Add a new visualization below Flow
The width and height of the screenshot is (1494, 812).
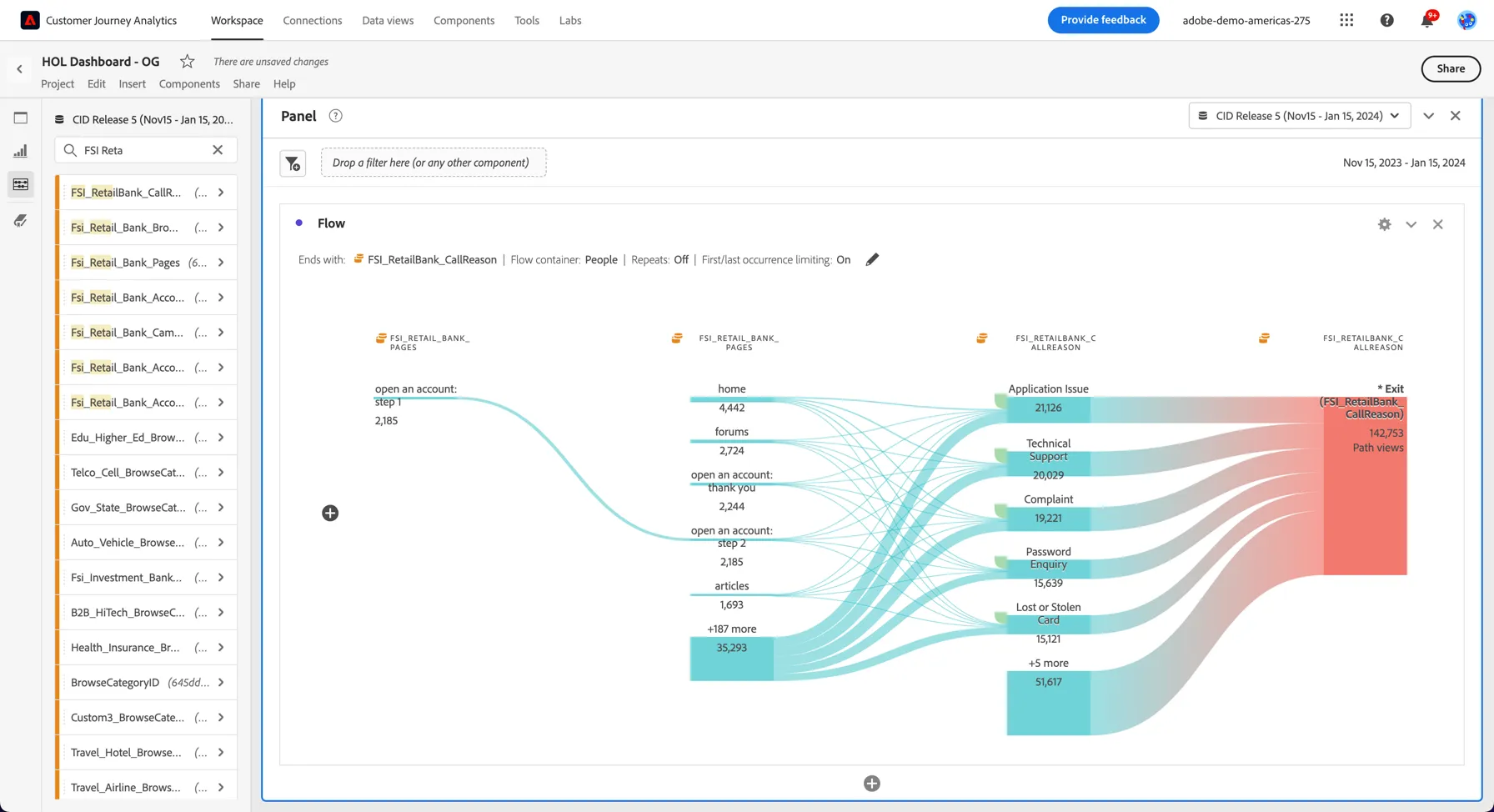coord(872,784)
